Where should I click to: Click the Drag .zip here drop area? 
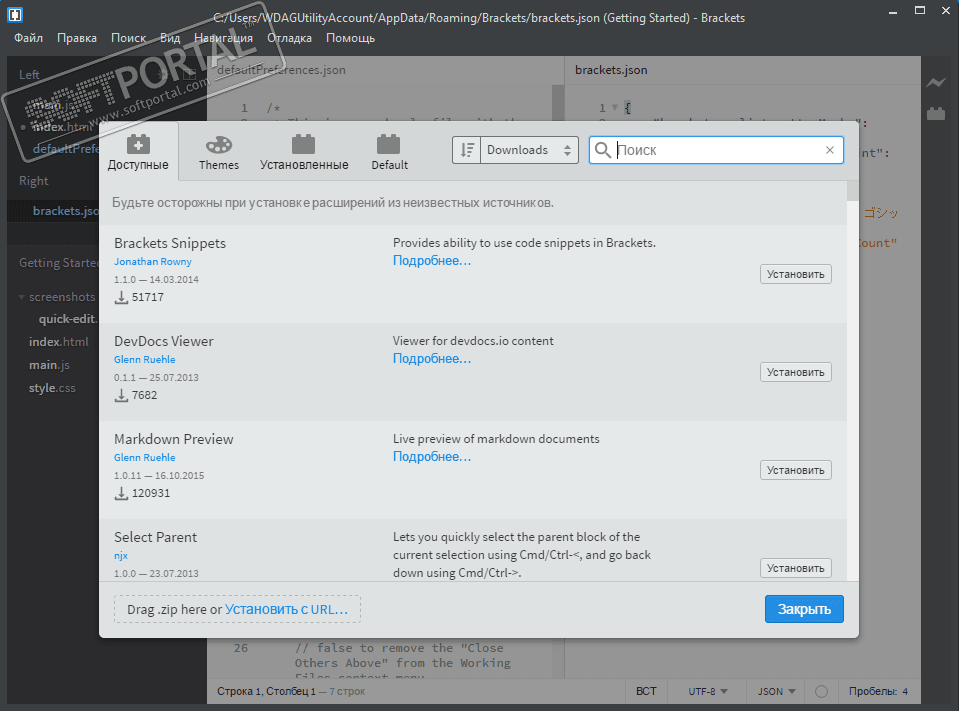237,610
